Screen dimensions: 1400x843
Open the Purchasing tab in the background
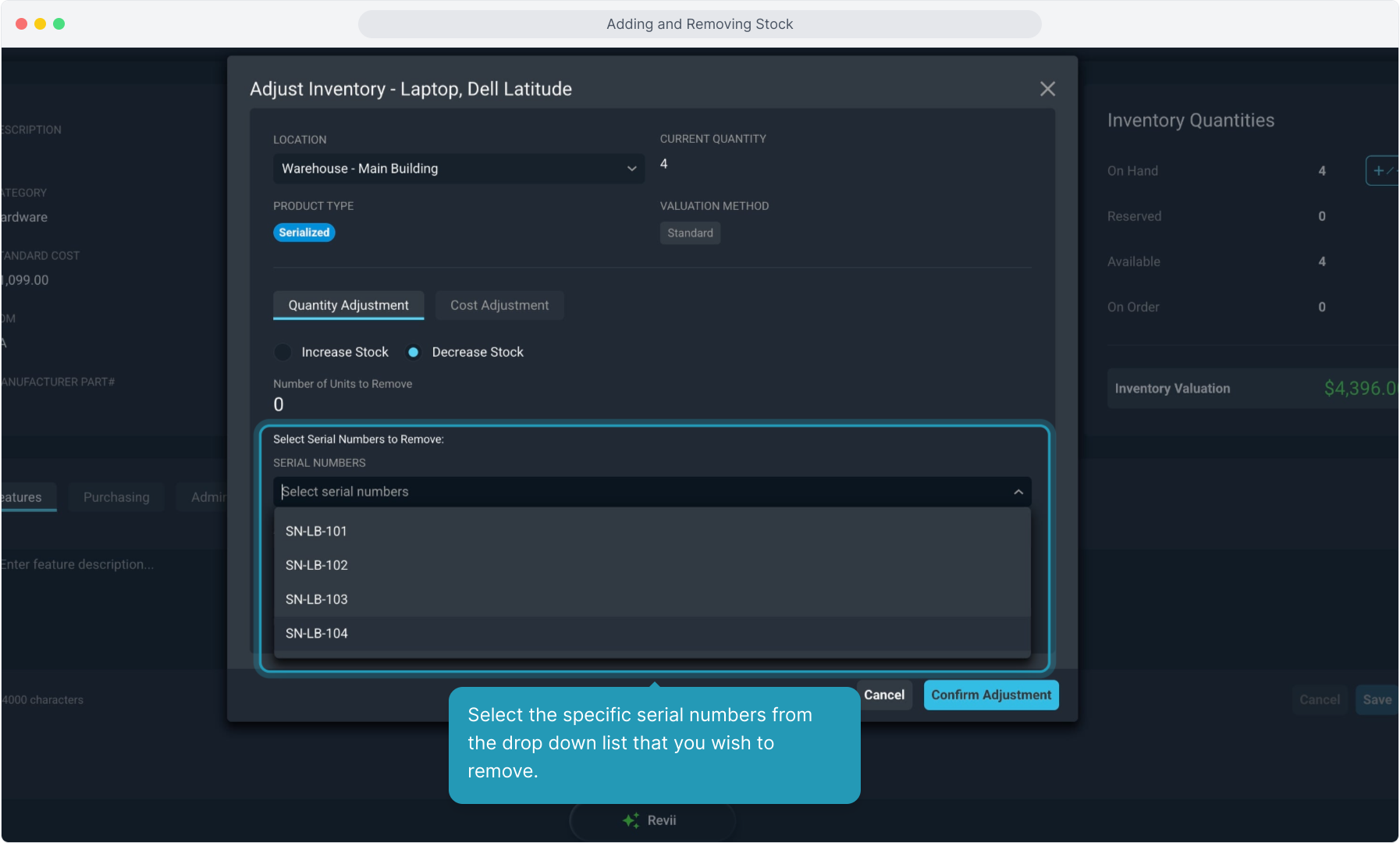[116, 497]
